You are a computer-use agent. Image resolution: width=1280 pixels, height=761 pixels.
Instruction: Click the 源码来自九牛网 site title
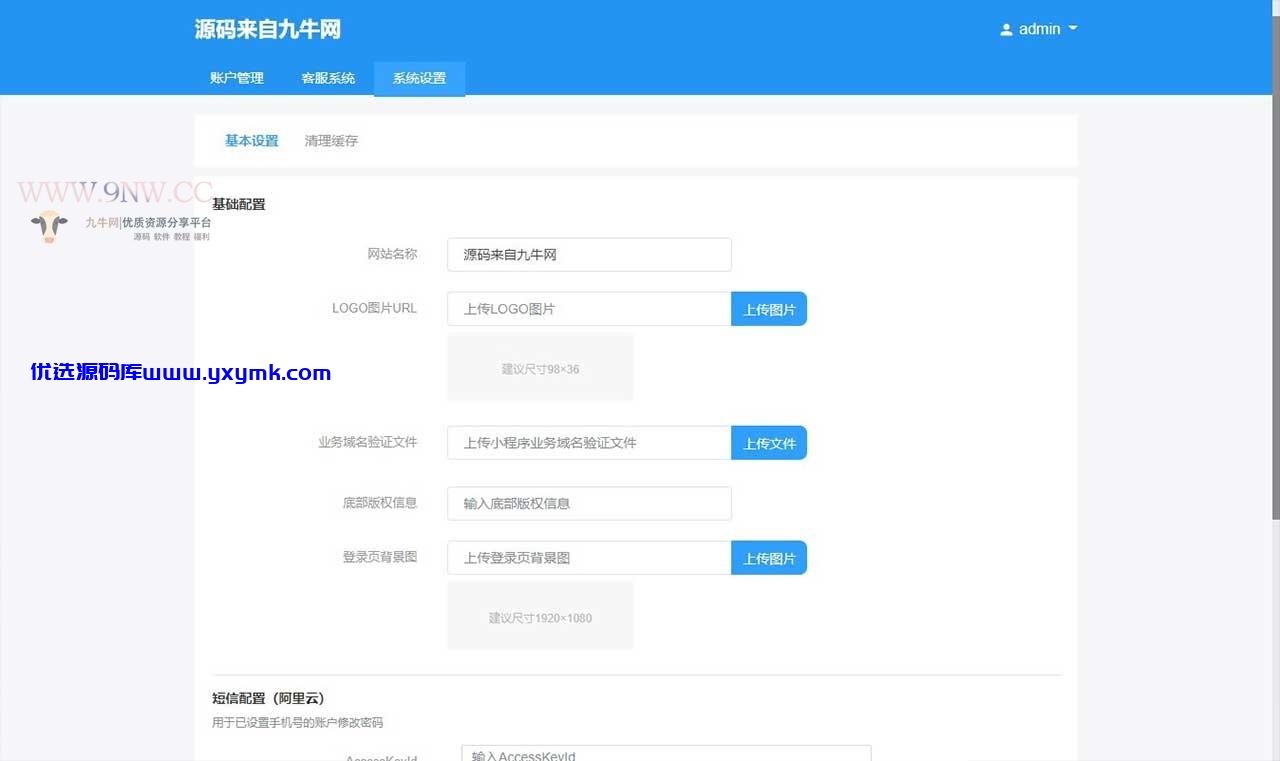(x=268, y=30)
